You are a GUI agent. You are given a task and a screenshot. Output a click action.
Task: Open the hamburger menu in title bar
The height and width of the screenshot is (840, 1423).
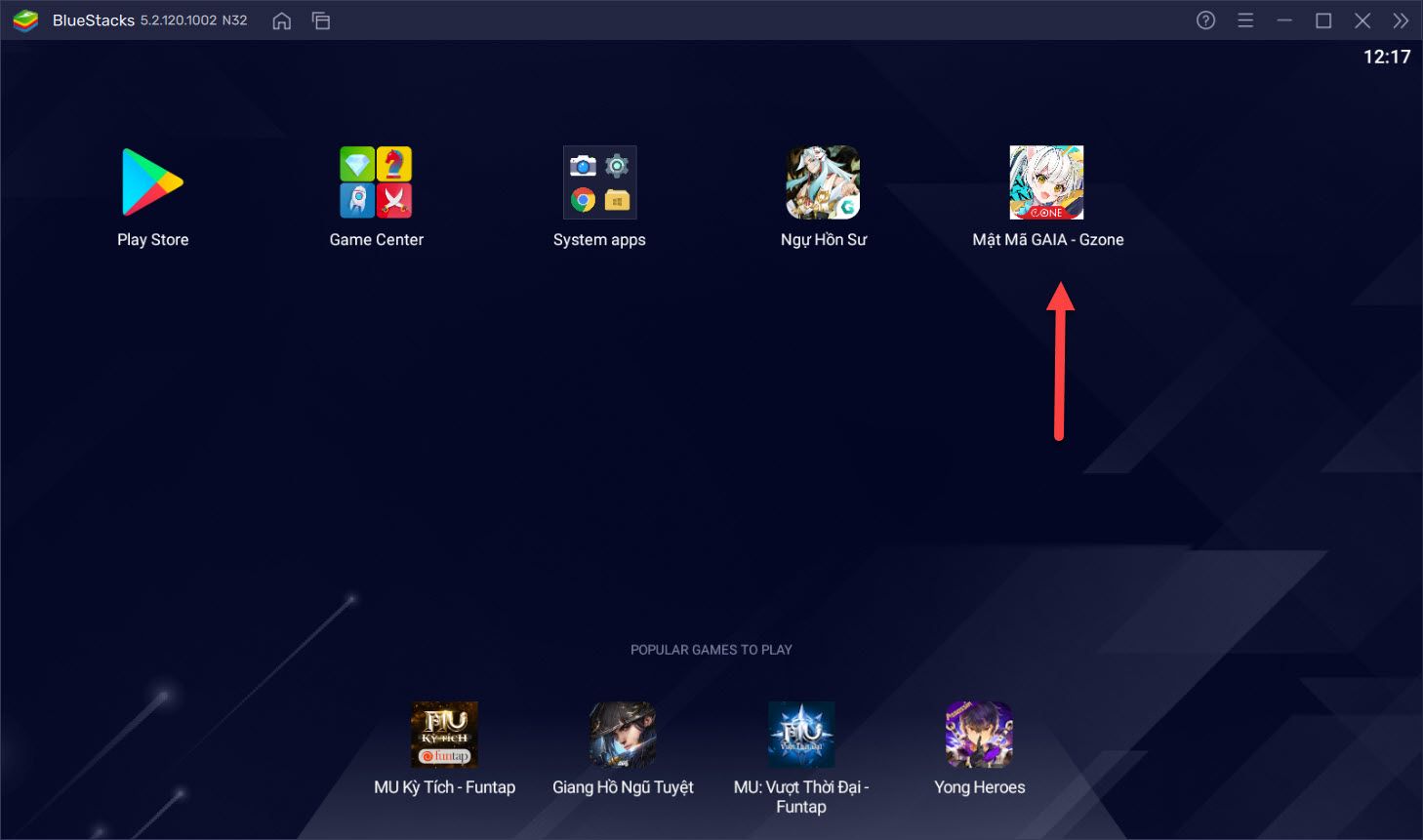(x=1245, y=20)
